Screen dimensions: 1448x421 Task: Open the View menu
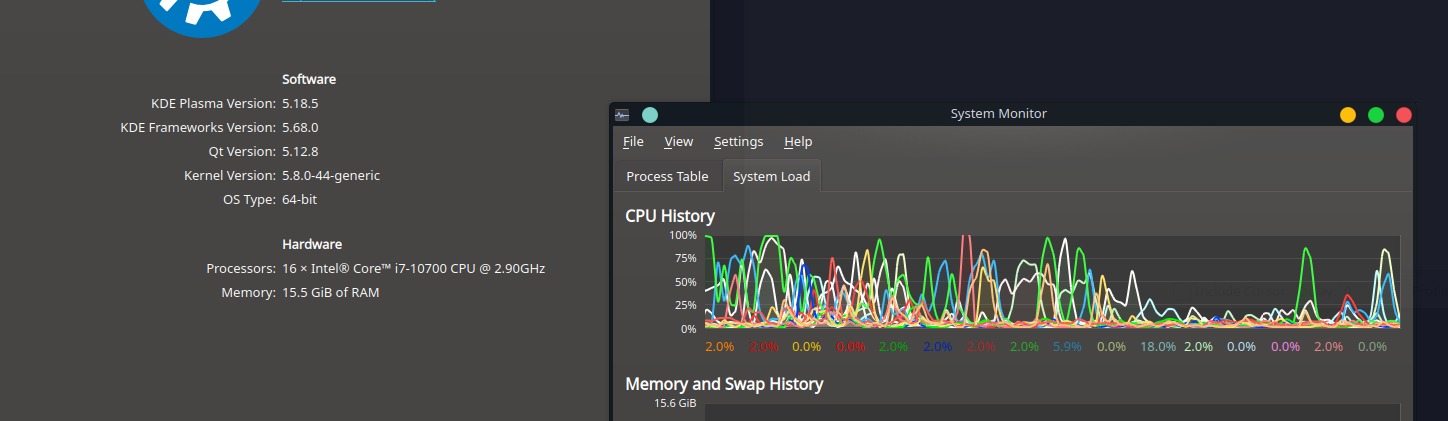678,142
